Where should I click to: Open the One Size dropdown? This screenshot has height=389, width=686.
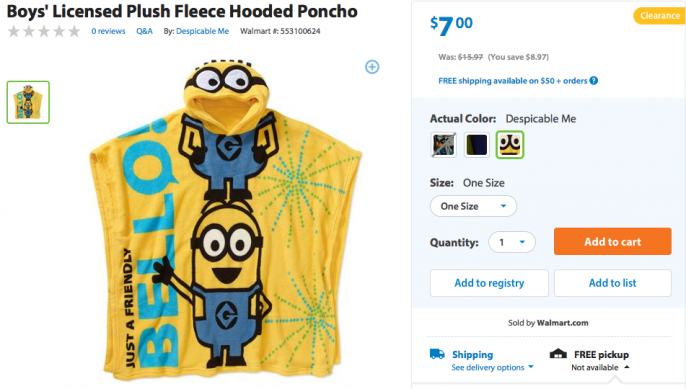[473, 206]
